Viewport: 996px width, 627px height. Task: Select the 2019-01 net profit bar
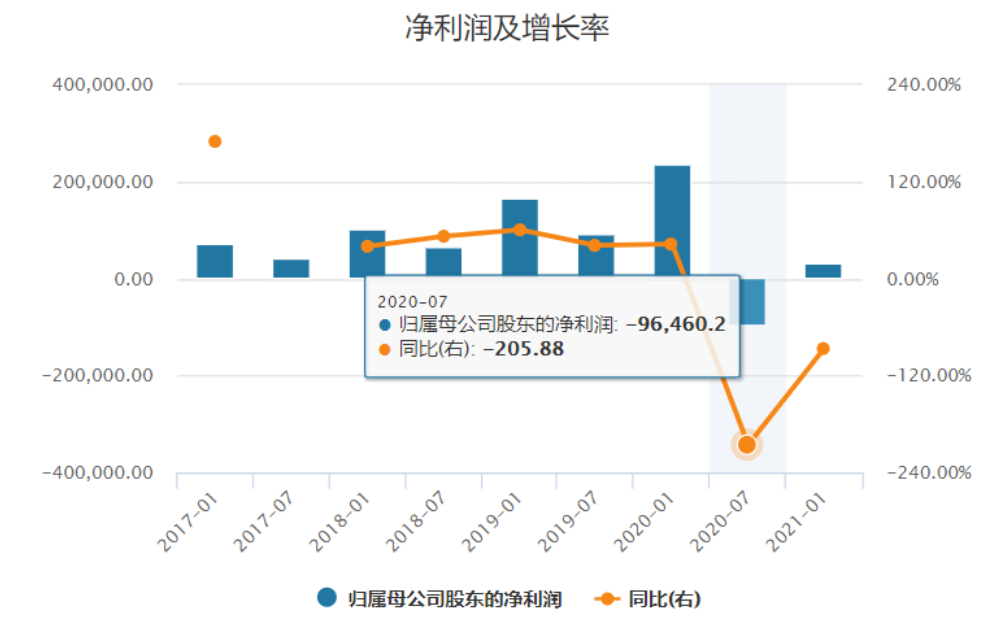(x=520, y=238)
